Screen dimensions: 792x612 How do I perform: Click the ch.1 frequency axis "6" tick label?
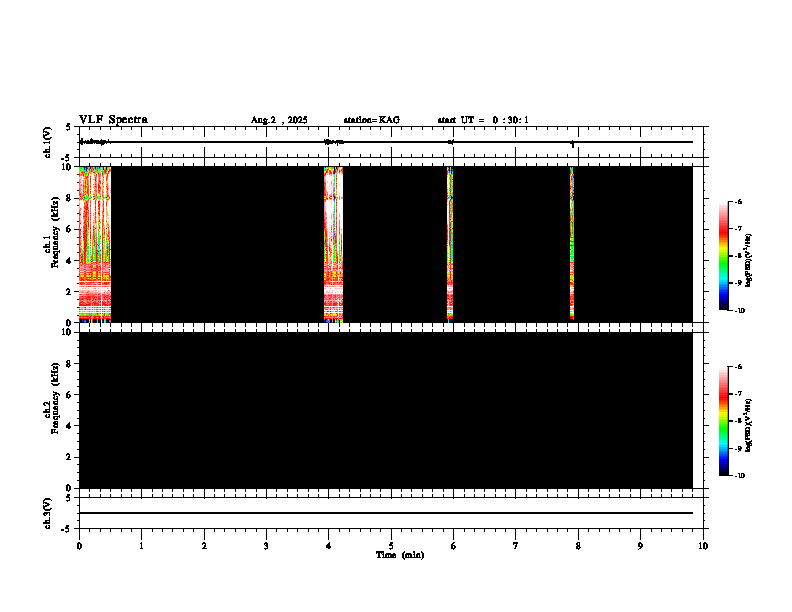point(70,229)
